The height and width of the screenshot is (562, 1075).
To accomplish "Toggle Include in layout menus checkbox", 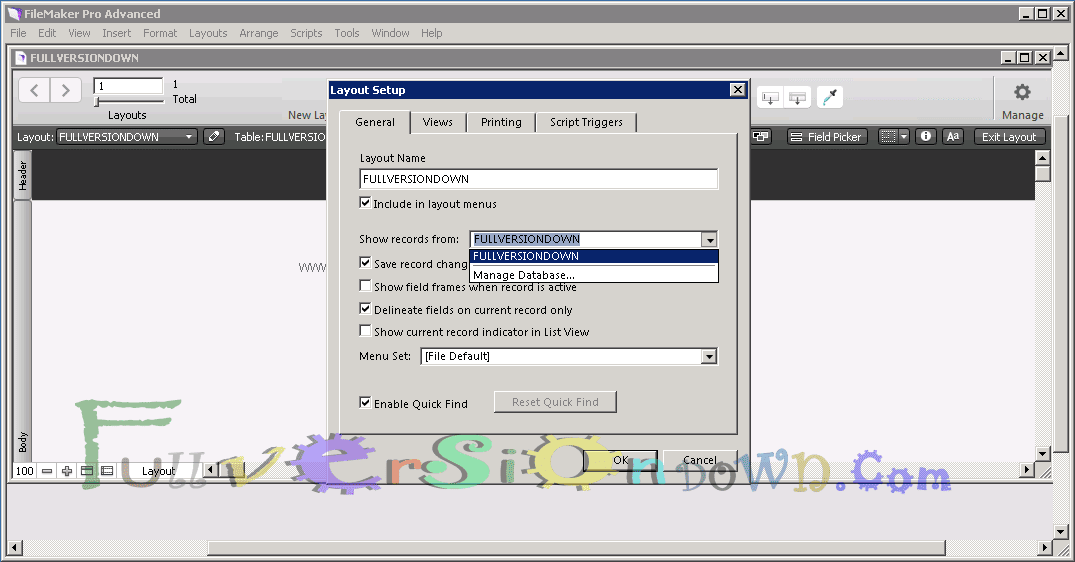I will point(365,203).
